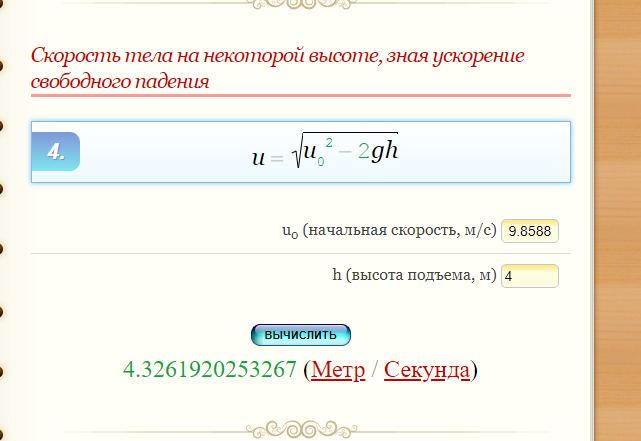The image size is (641, 441).
Task: Click the result value 4.3261920253267
Action: point(210,369)
